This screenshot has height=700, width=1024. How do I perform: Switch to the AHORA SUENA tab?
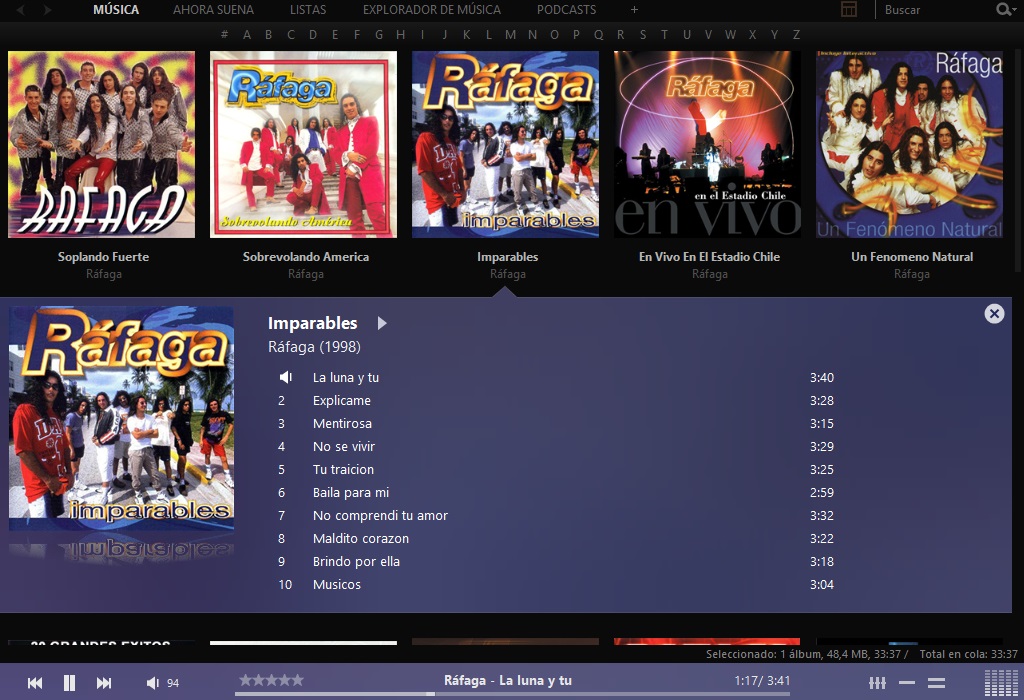pos(213,9)
